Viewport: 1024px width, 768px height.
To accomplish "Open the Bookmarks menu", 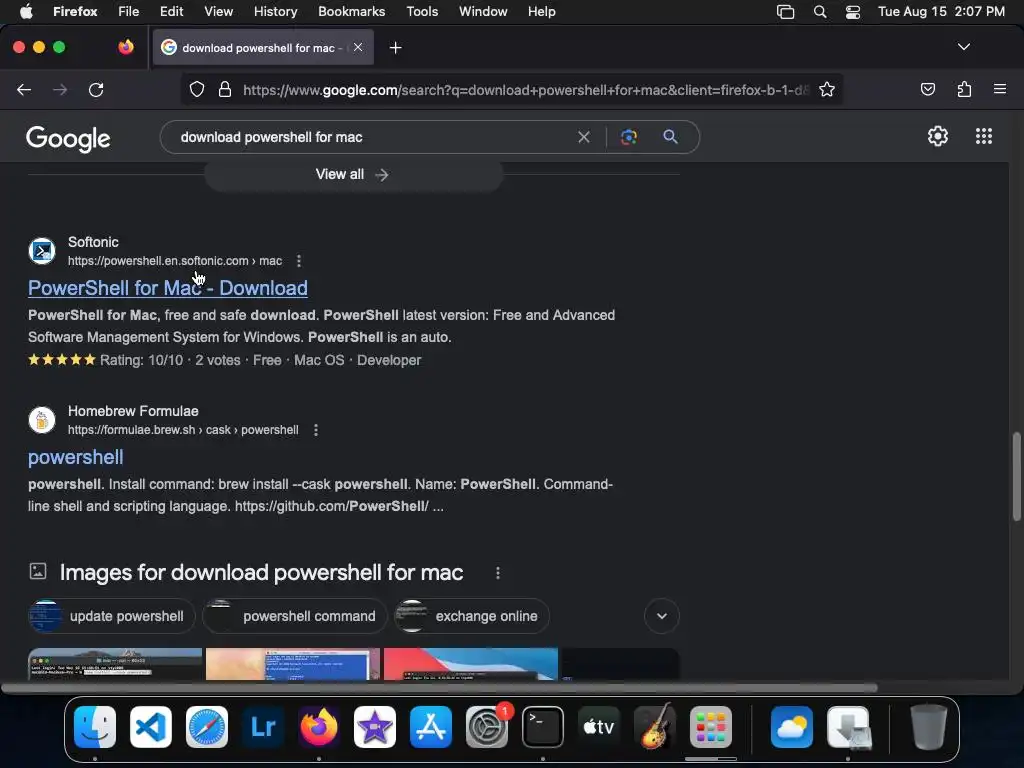I will point(351,12).
